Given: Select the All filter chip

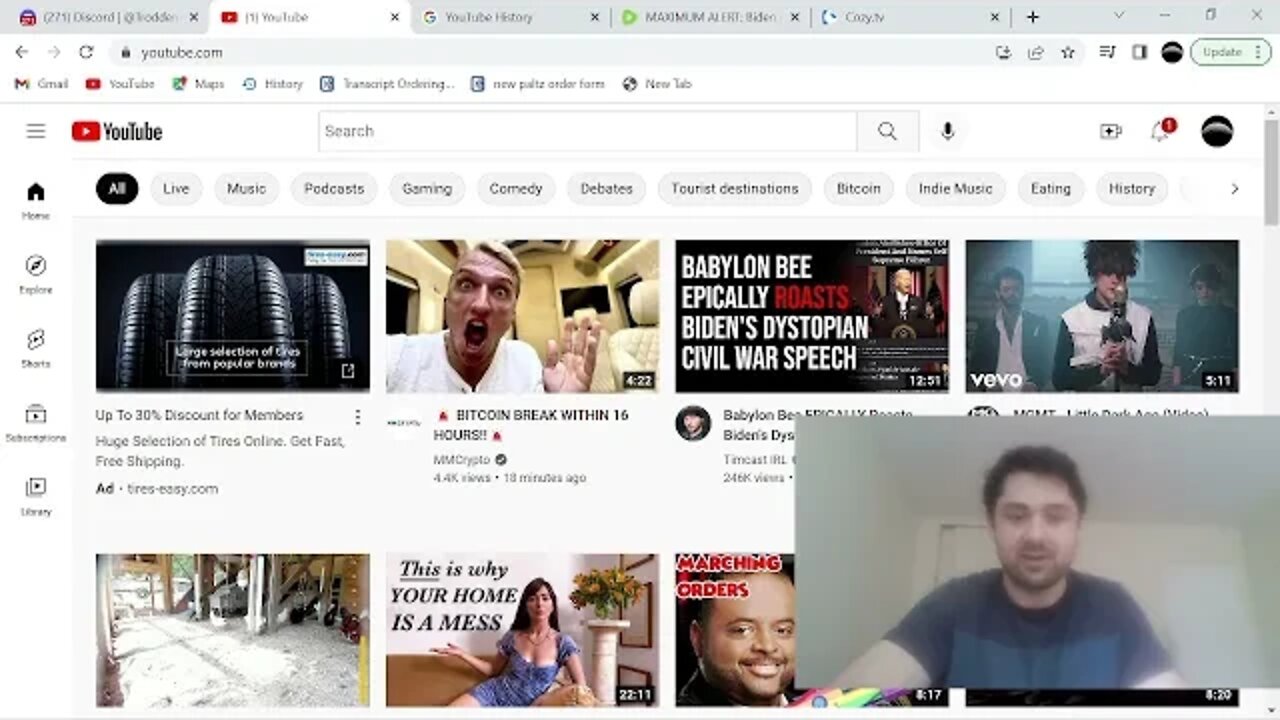Looking at the screenshot, I should [x=117, y=188].
